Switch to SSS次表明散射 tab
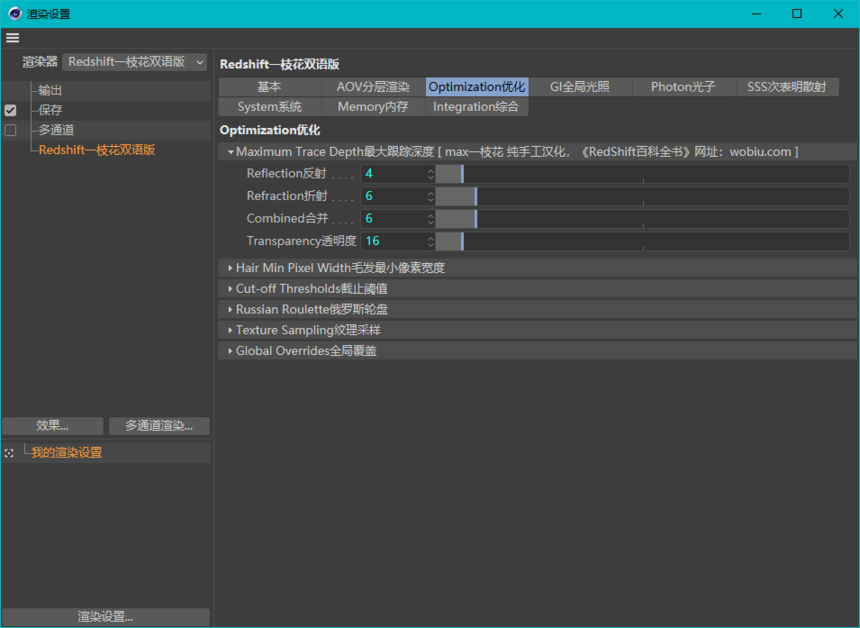Screen dimensions: 860x628 pyautogui.click(x=787, y=87)
